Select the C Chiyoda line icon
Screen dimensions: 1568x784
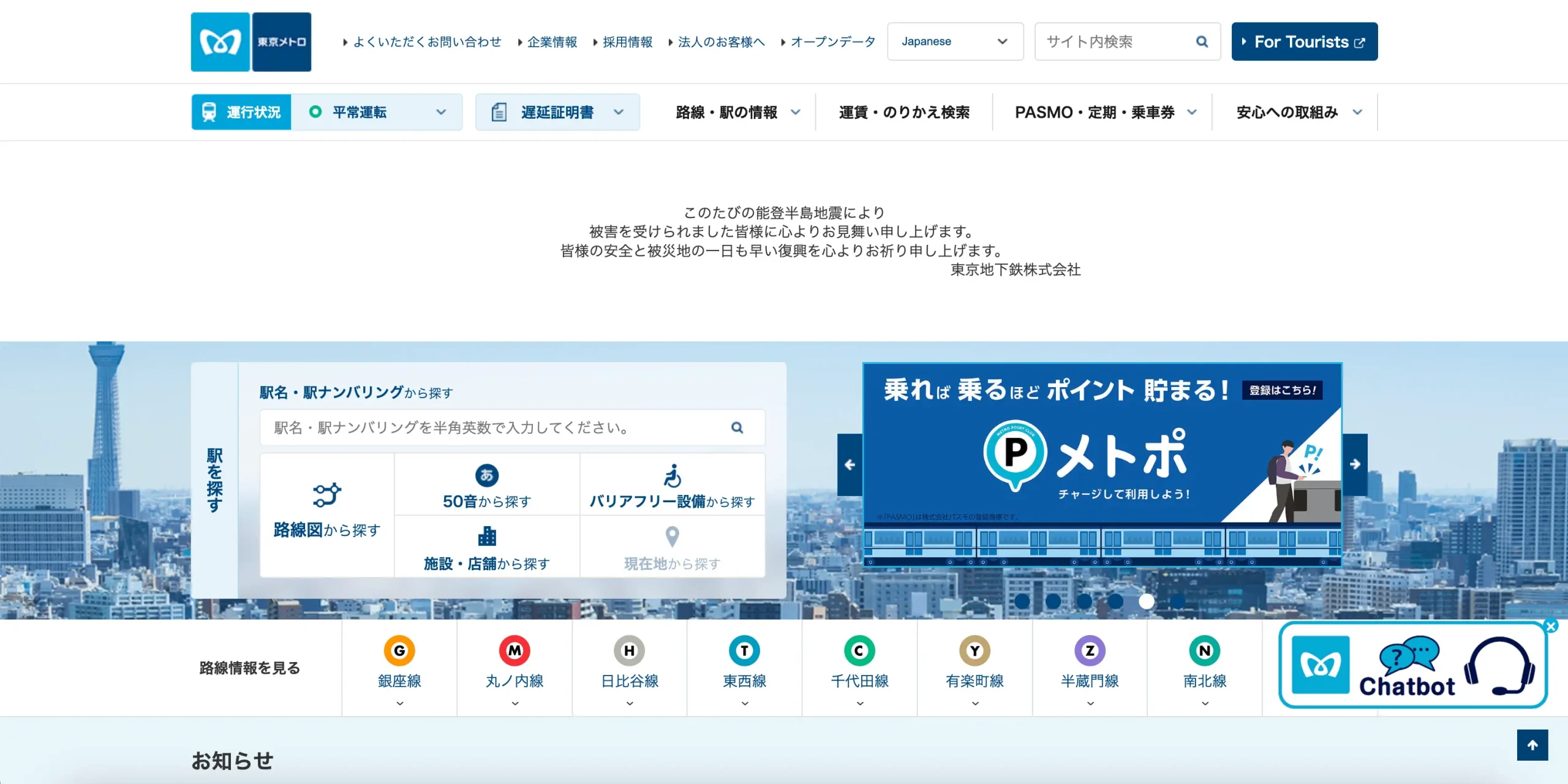pos(859,650)
